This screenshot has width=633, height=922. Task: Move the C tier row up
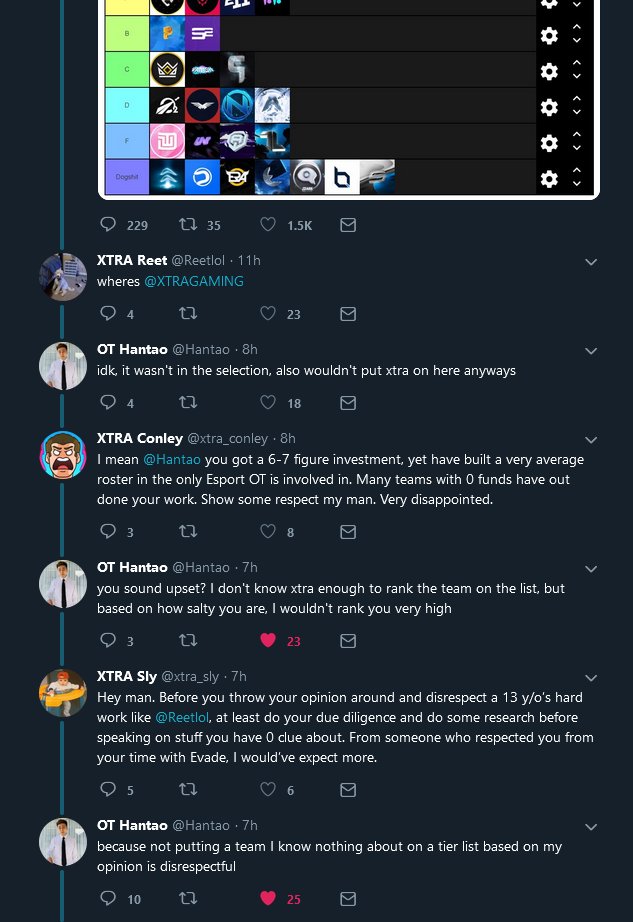577,63
